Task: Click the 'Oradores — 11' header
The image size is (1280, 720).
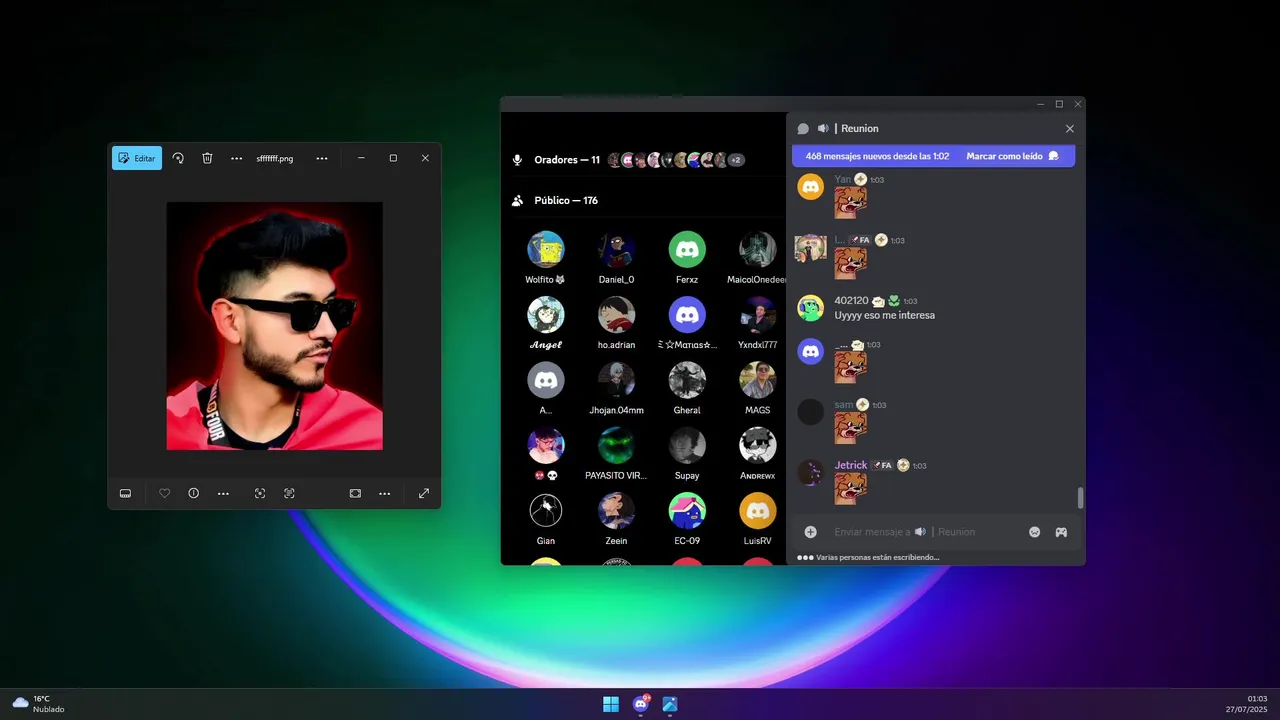Action: [567, 160]
